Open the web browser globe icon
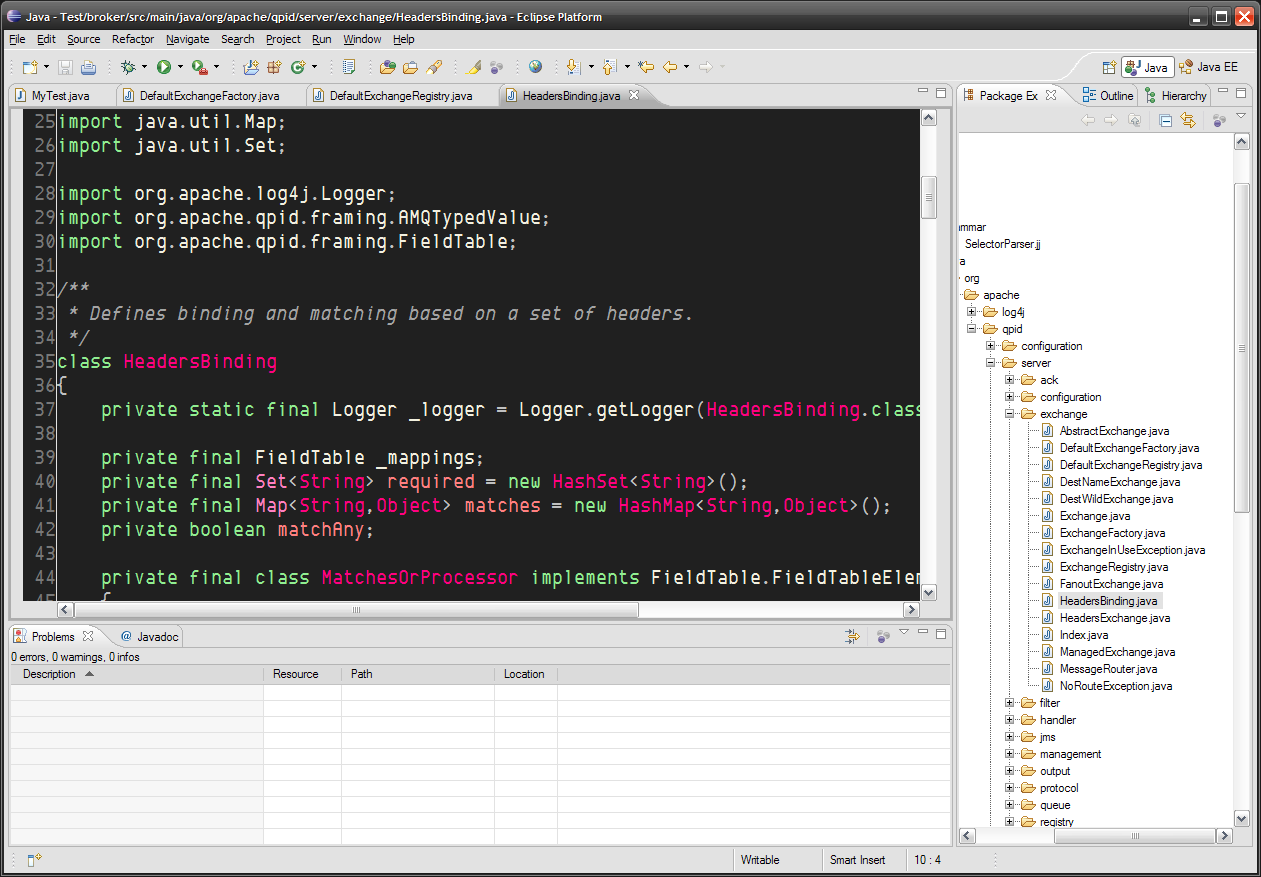The height and width of the screenshot is (877, 1261). coord(535,67)
